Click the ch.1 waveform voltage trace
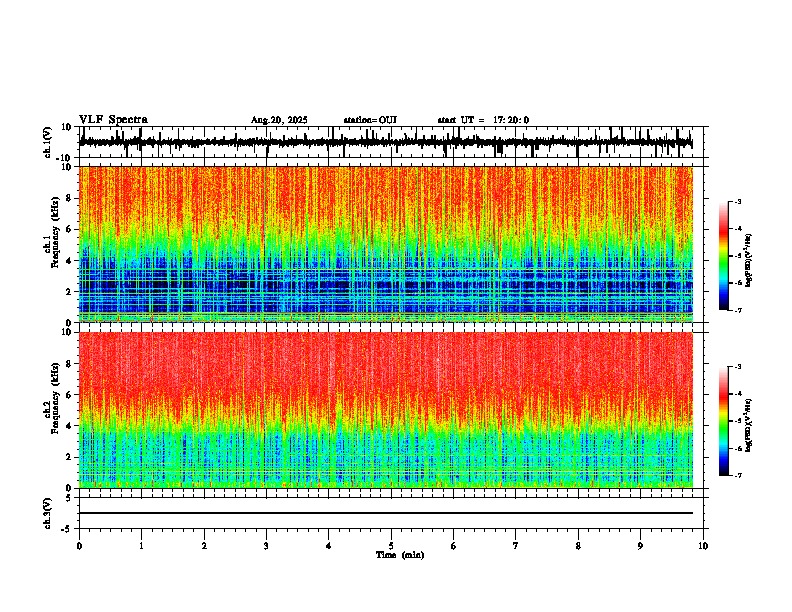The height and width of the screenshot is (612, 792). 385,142
